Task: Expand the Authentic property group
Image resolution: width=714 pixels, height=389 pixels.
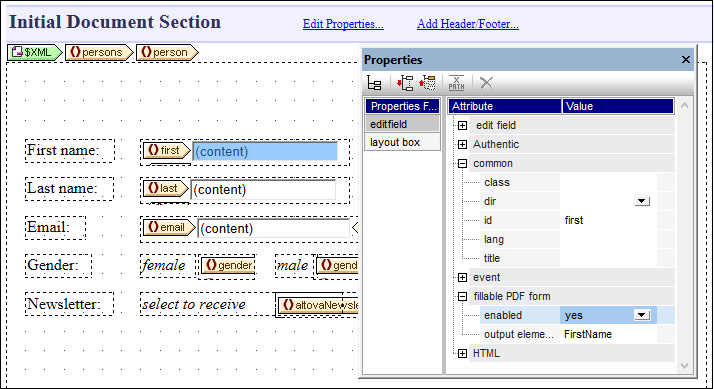Action: [x=462, y=144]
